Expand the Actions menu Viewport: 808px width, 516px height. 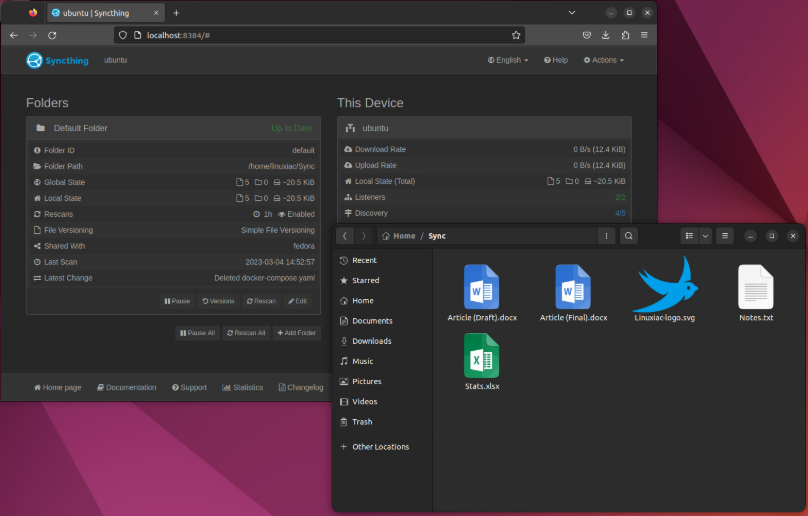point(603,60)
